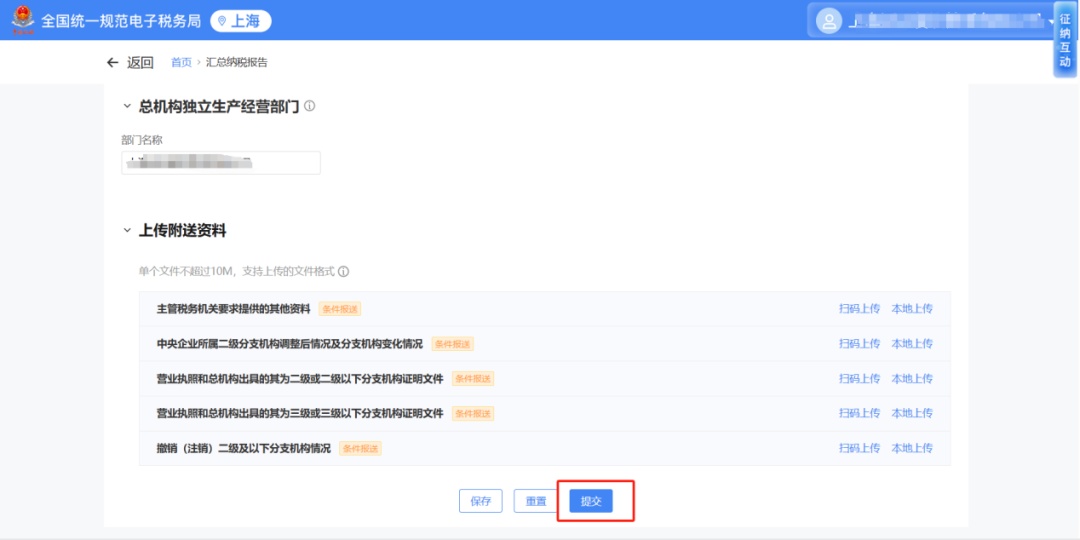Viewport: 1080px width, 540px height.
Task: Click 条件报送 tag on 主管税务机关 row
Action: (340, 309)
